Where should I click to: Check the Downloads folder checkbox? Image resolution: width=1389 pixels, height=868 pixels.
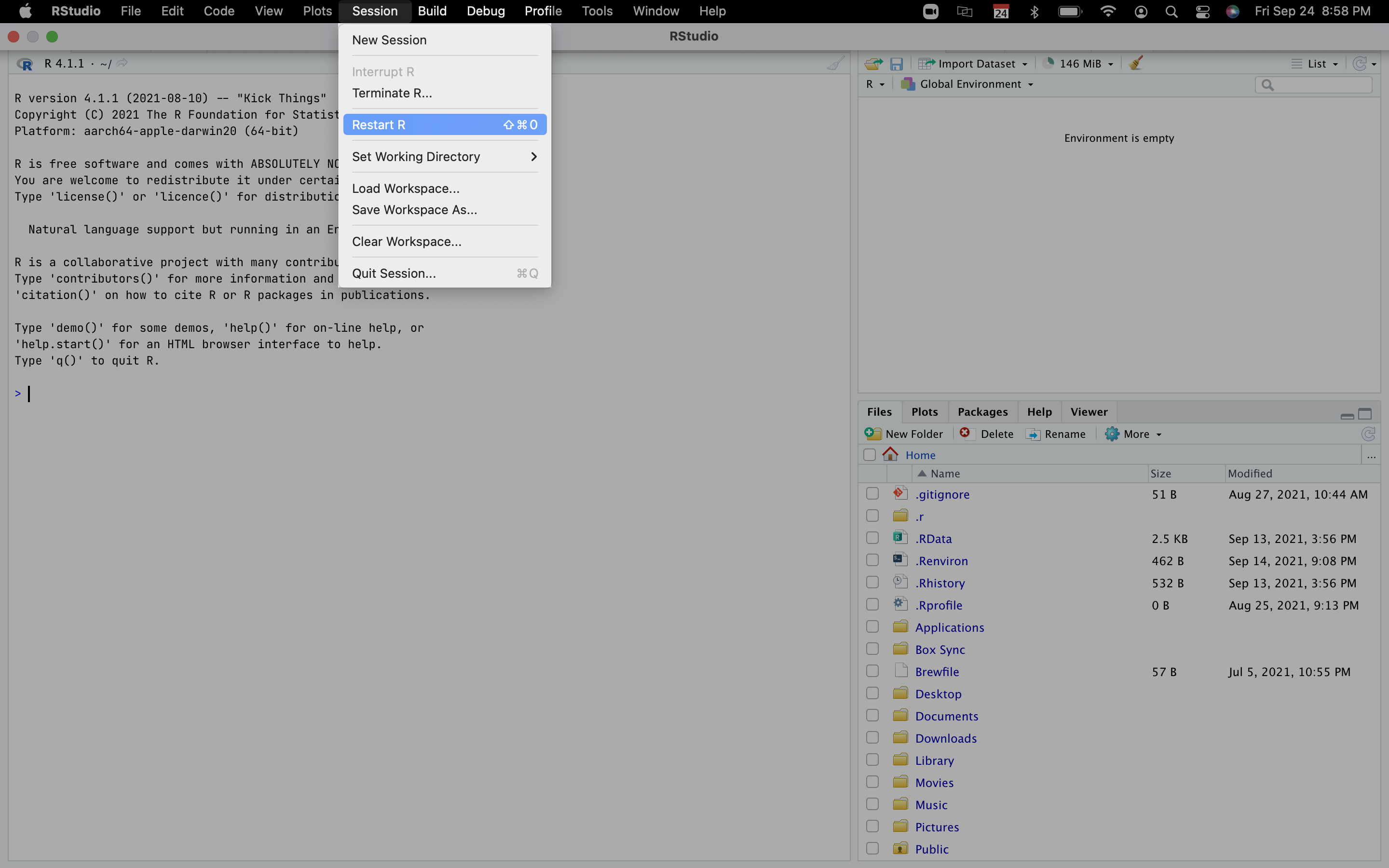point(872,738)
